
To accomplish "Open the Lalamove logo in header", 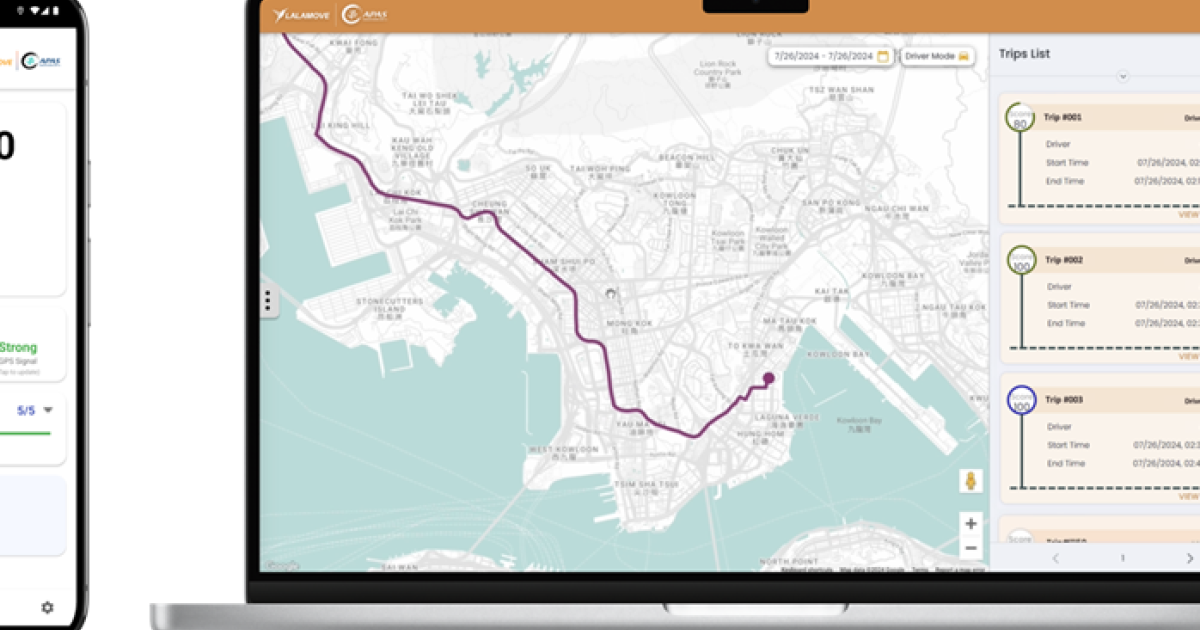I will tap(303, 15).
